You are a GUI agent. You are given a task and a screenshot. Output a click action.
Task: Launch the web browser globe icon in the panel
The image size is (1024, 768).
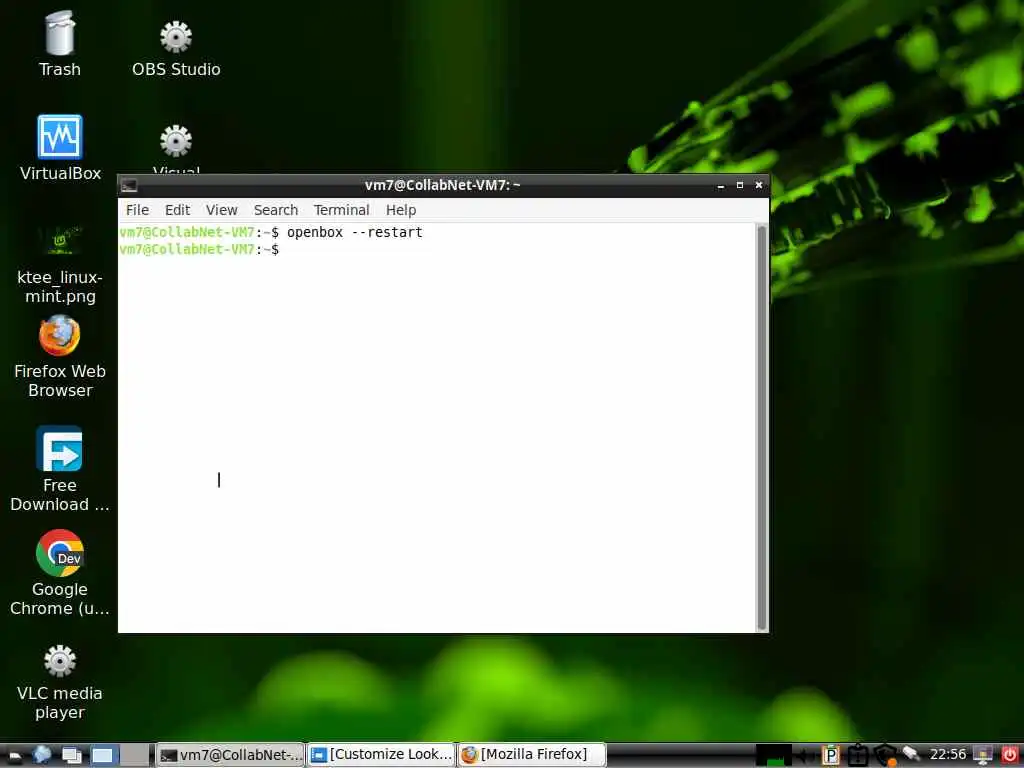42,755
